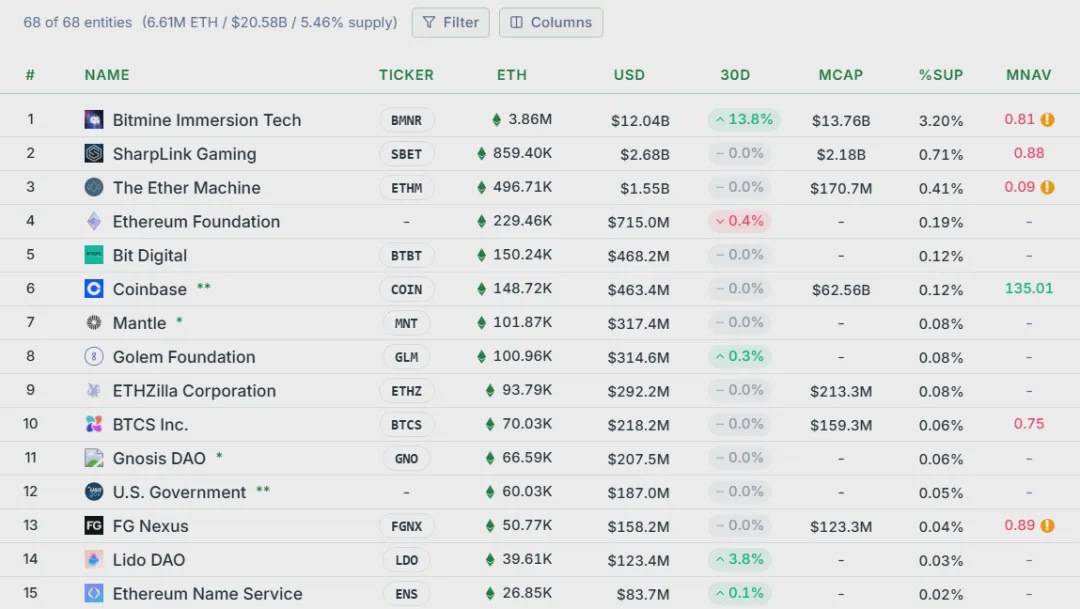Click warning icon beside Bitmine MNAV 0.81
The image size is (1080, 609).
point(1047,119)
